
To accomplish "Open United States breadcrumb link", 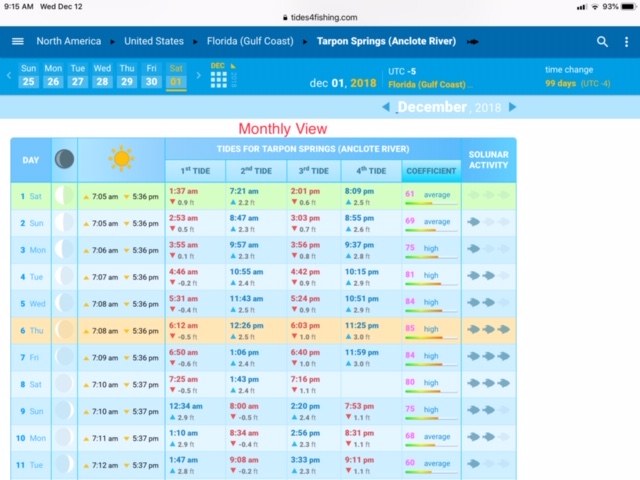I will (154, 41).
